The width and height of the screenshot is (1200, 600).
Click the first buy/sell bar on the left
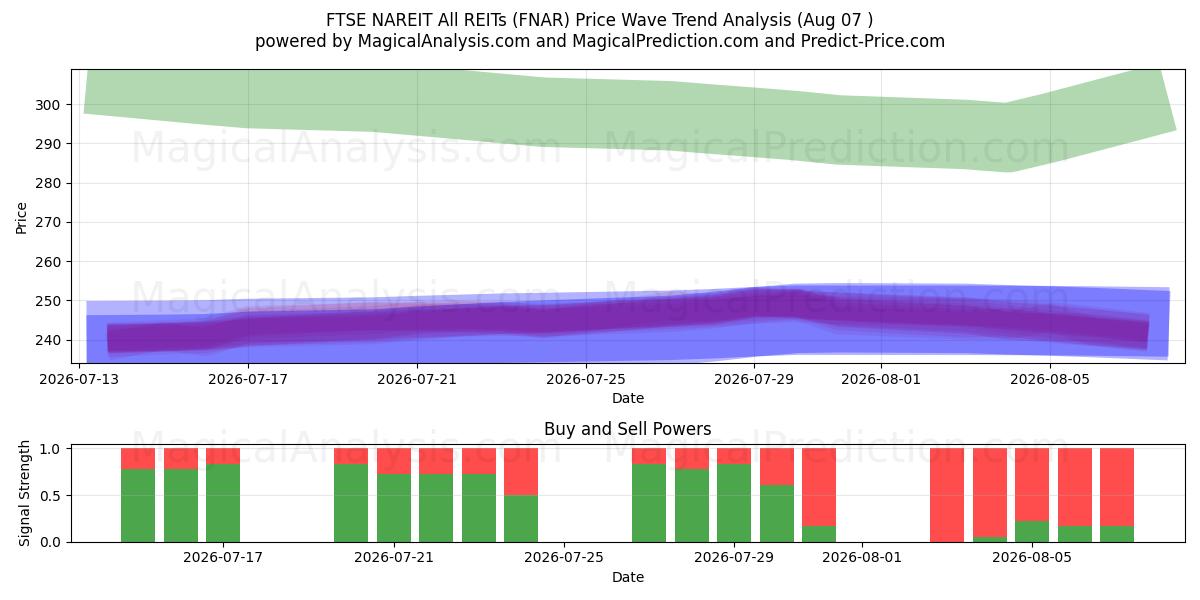[x=138, y=495]
